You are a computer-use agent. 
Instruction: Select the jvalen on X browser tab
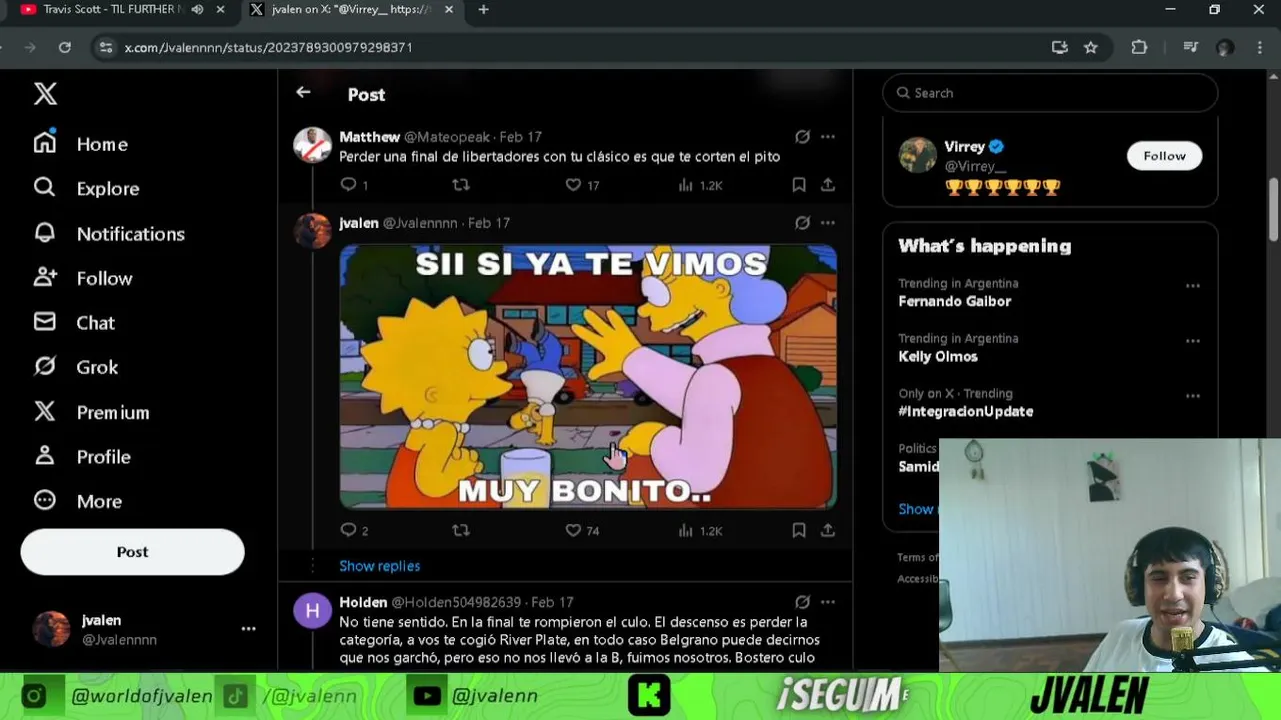pos(351,10)
